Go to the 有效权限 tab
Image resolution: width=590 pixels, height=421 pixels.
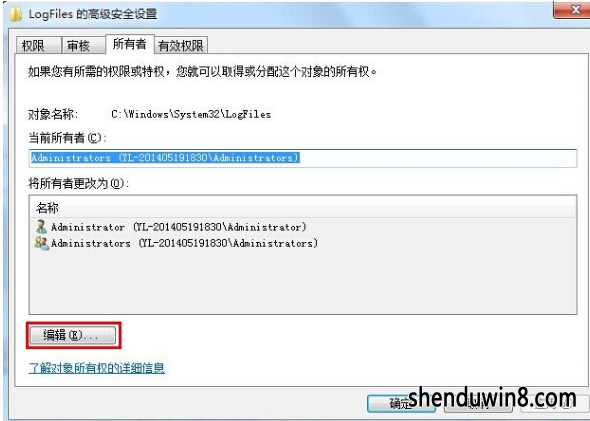tap(181, 46)
